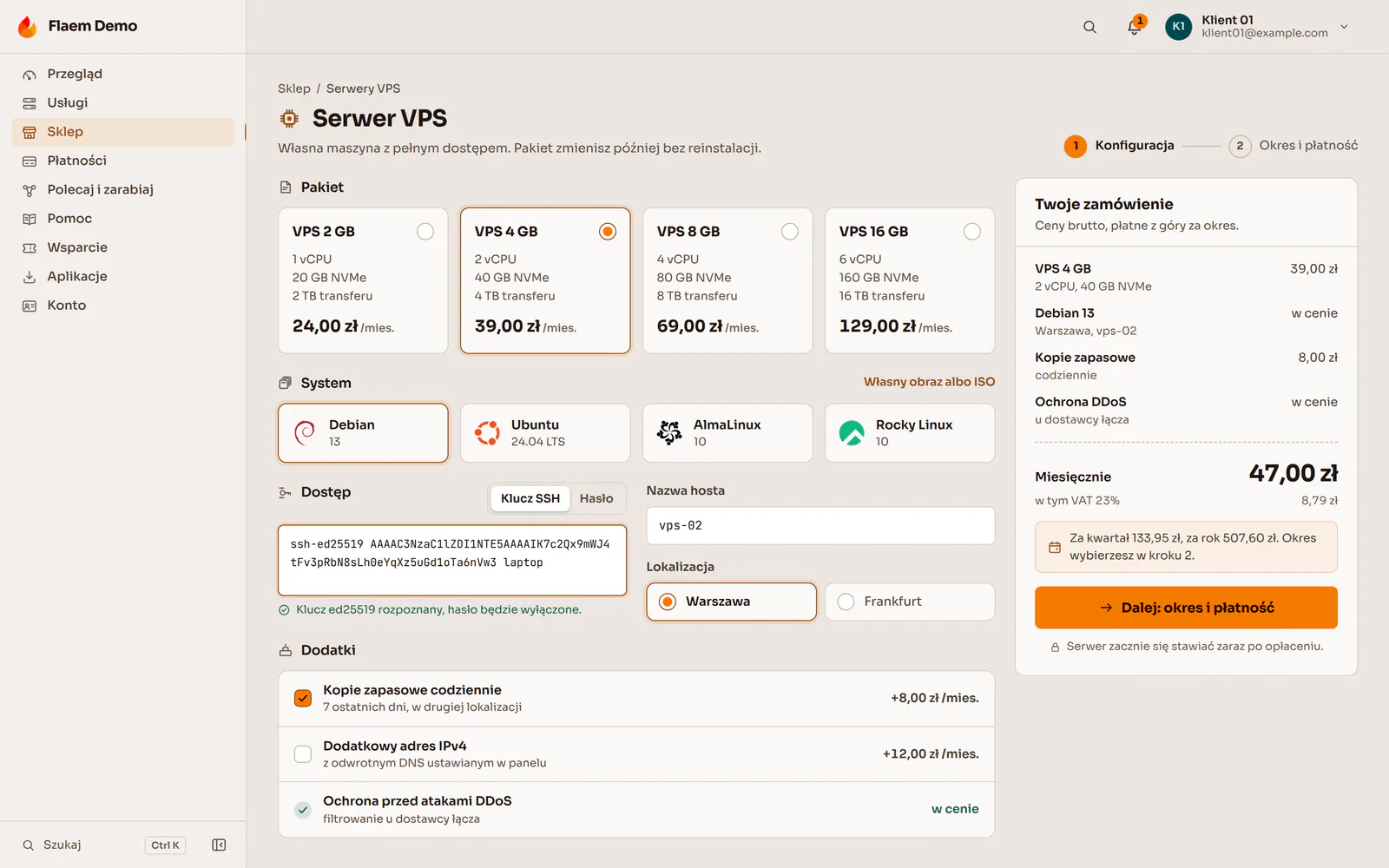The width and height of the screenshot is (1389, 868).
Task: Click the K1 user avatar
Action: pyautogui.click(x=1178, y=27)
